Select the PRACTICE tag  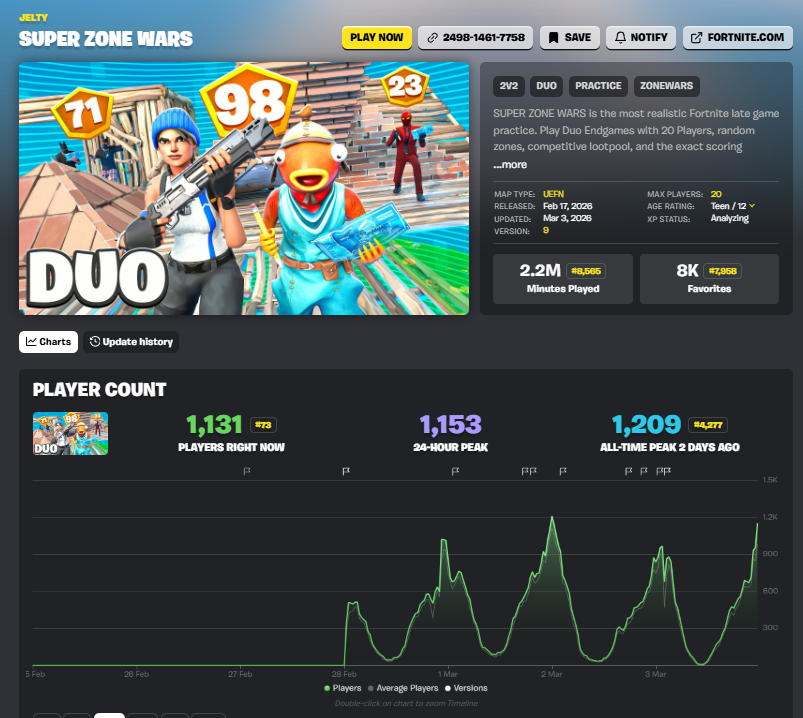[x=598, y=86]
